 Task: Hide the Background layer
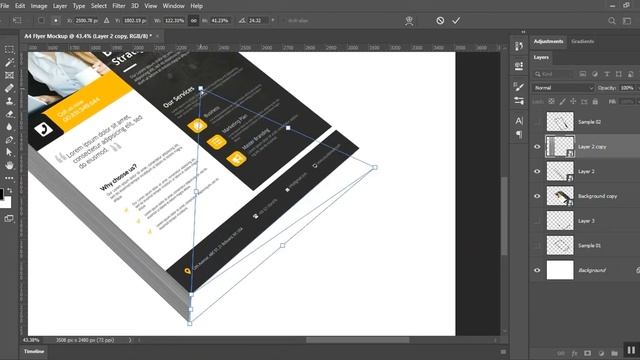pos(537,270)
